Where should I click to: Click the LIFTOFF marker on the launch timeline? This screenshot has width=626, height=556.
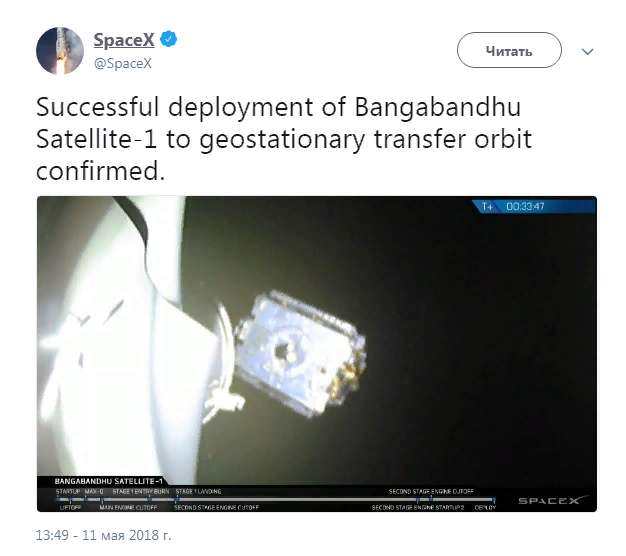[70, 507]
